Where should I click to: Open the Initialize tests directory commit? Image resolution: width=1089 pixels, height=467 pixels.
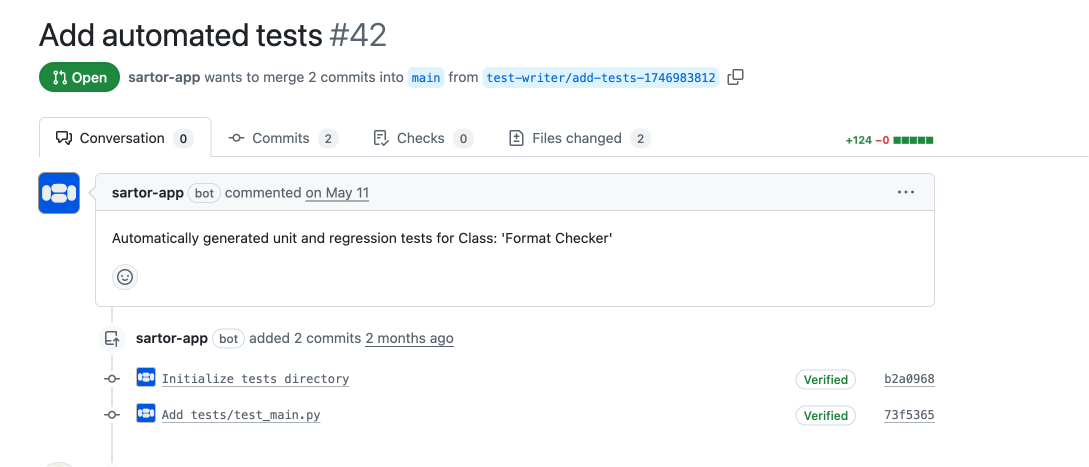click(255, 379)
